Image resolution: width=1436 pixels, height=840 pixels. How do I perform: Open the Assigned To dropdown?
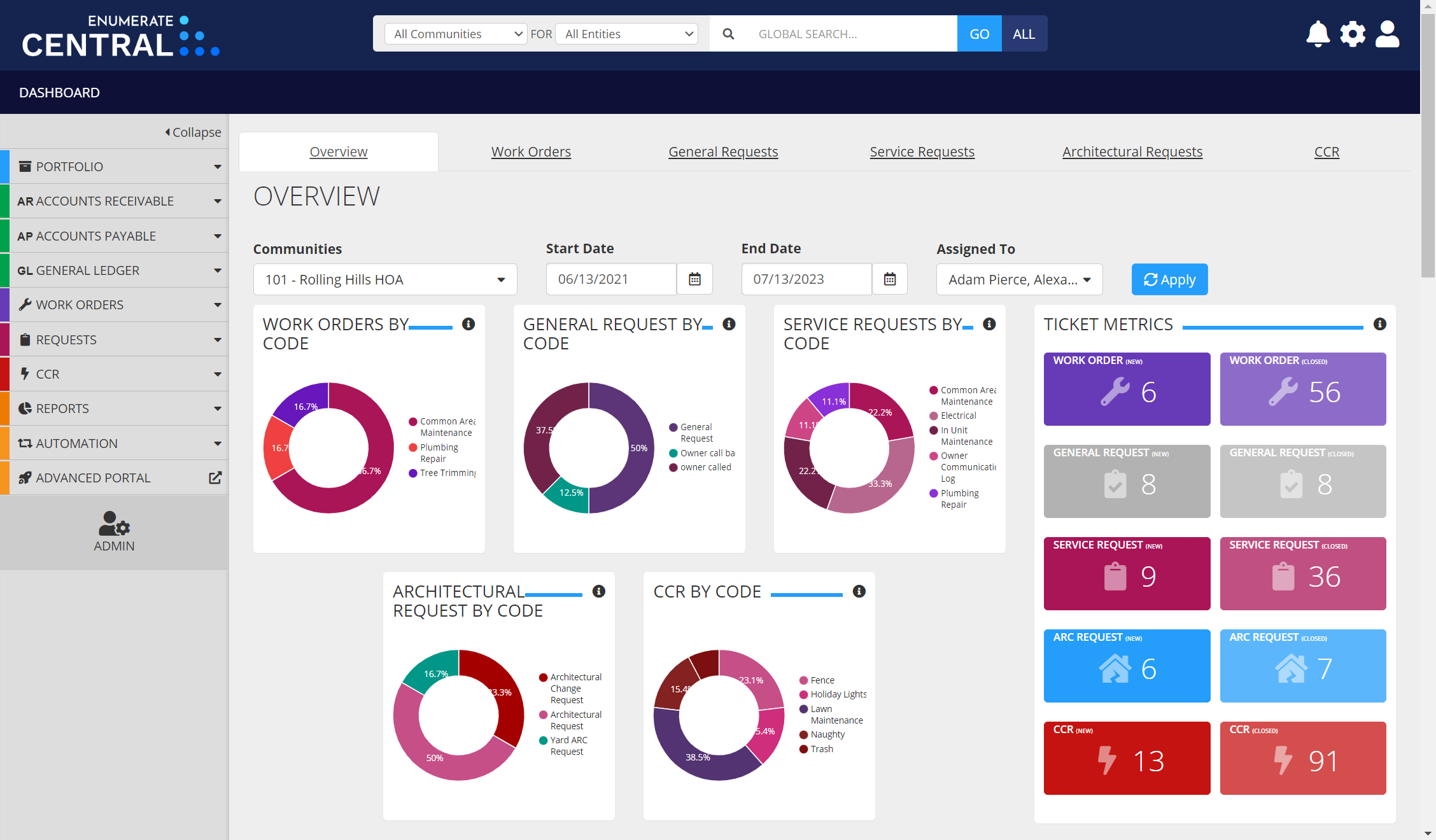1019,280
